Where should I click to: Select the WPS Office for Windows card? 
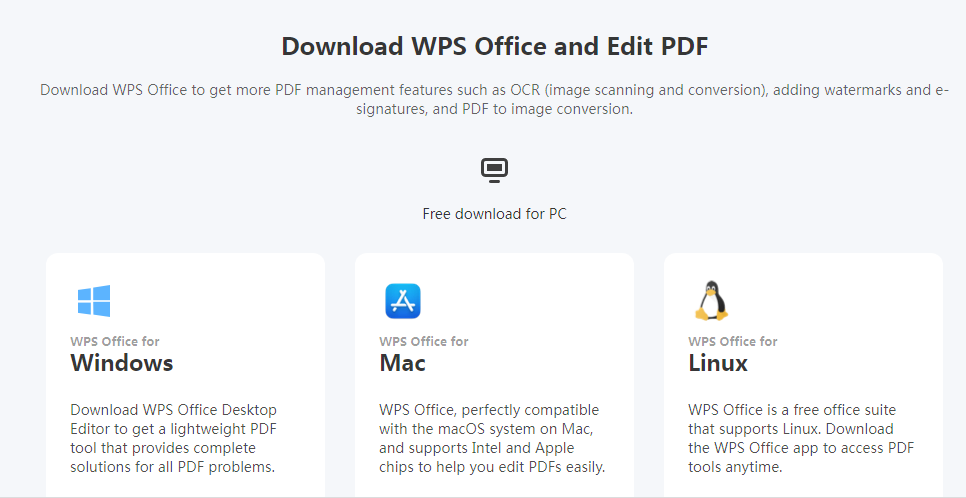pyautogui.click(x=185, y=375)
